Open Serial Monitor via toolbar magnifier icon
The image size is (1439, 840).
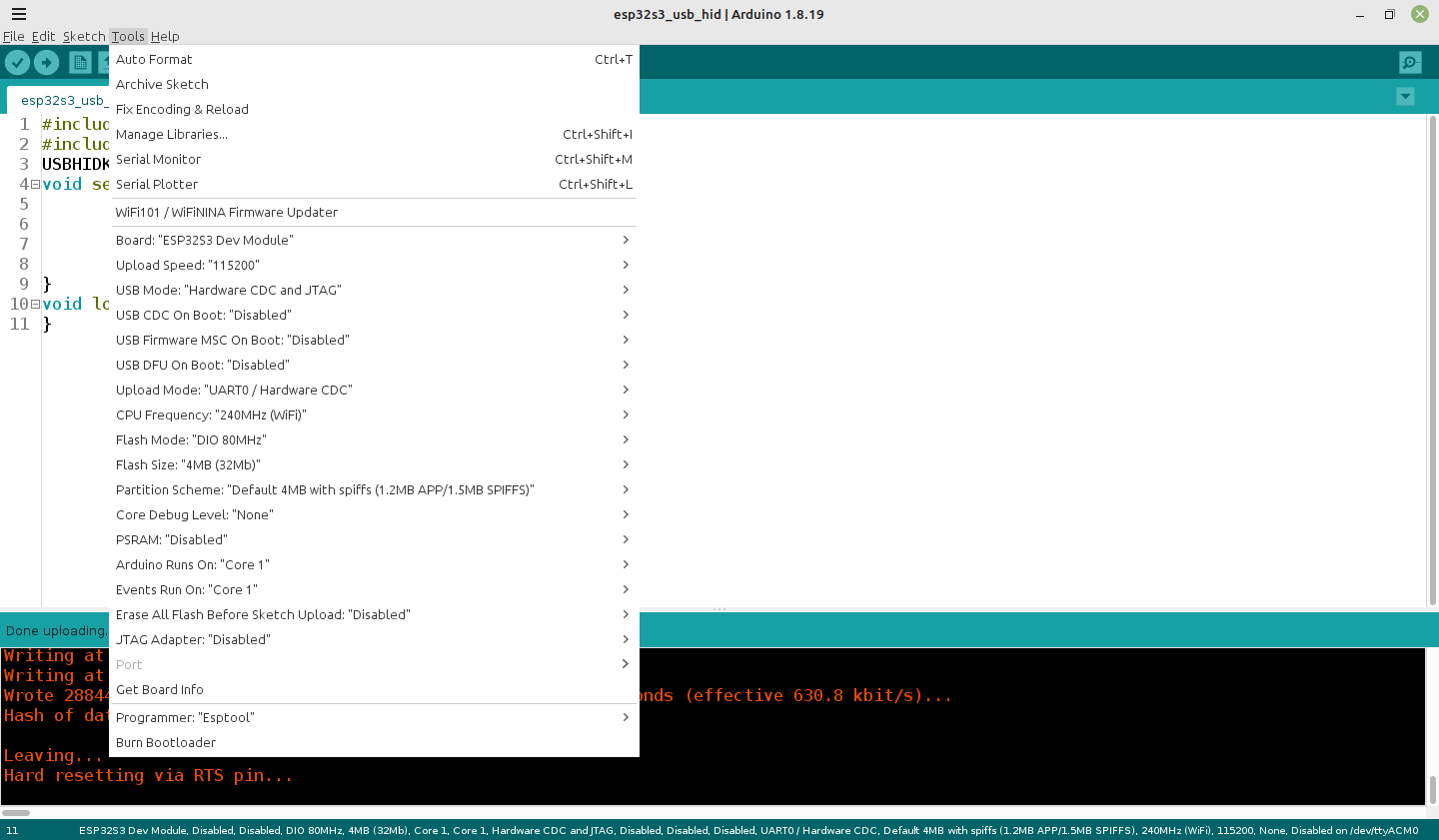point(1410,63)
